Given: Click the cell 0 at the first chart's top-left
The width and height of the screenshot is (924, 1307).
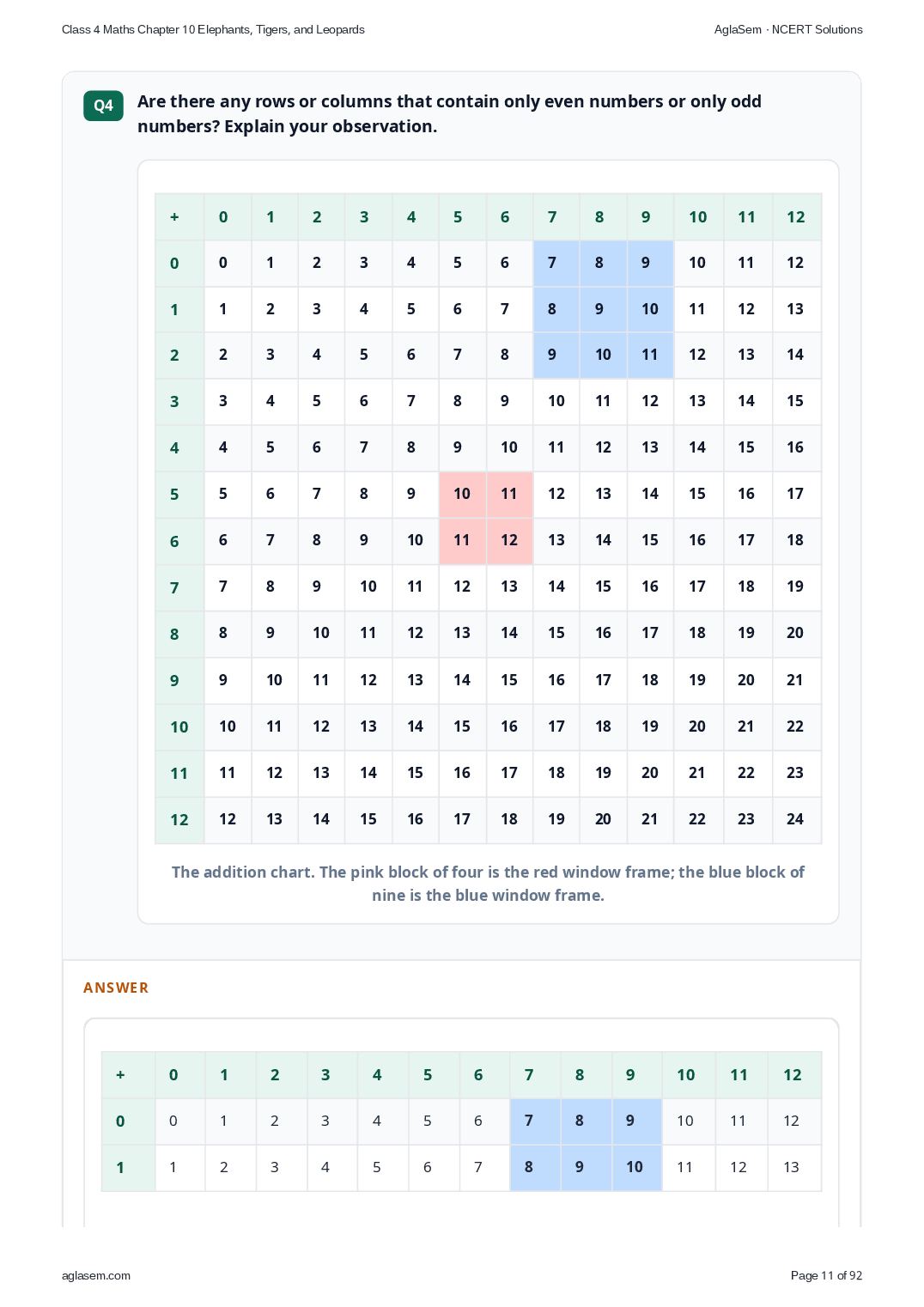Looking at the screenshot, I should coord(223,263).
